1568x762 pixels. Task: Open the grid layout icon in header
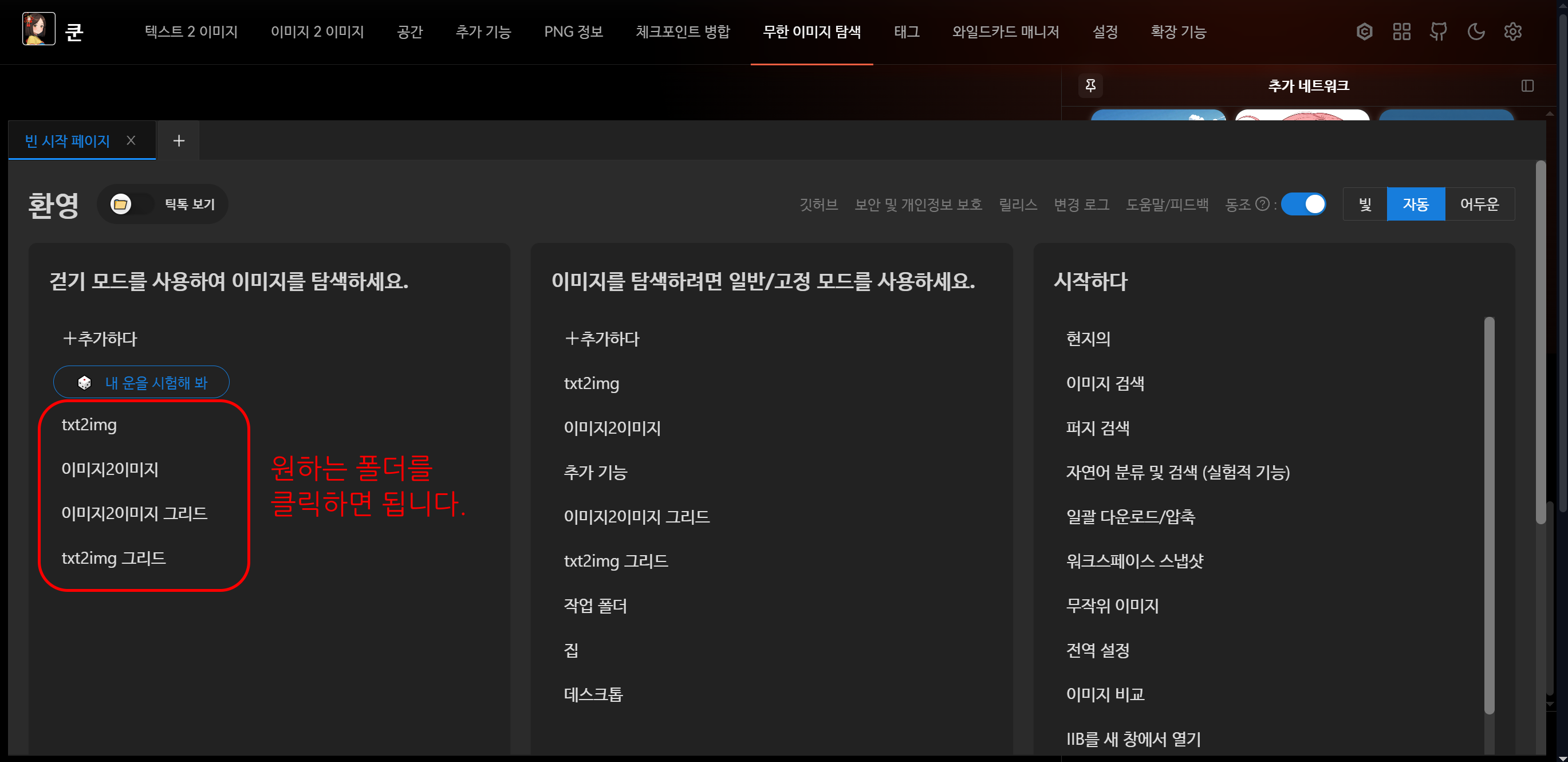click(1401, 32)
